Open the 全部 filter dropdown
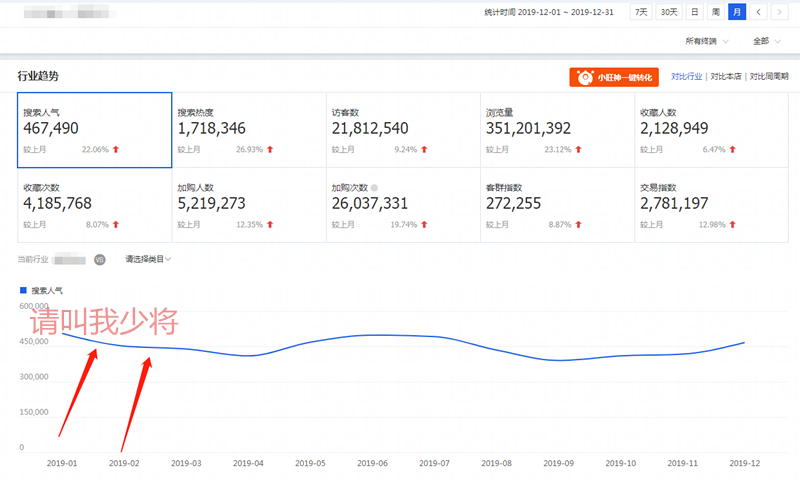The width and height of the screenshot is (800, 480). click(x=766, y=41)
